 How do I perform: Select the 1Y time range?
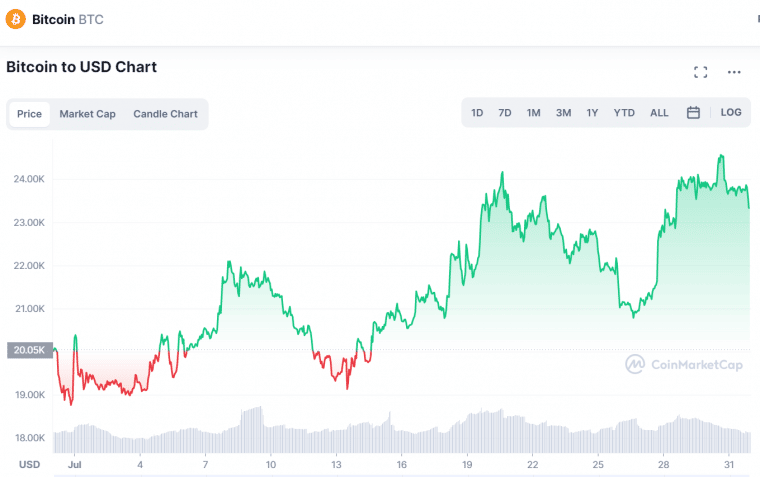(x=592, y=113)
